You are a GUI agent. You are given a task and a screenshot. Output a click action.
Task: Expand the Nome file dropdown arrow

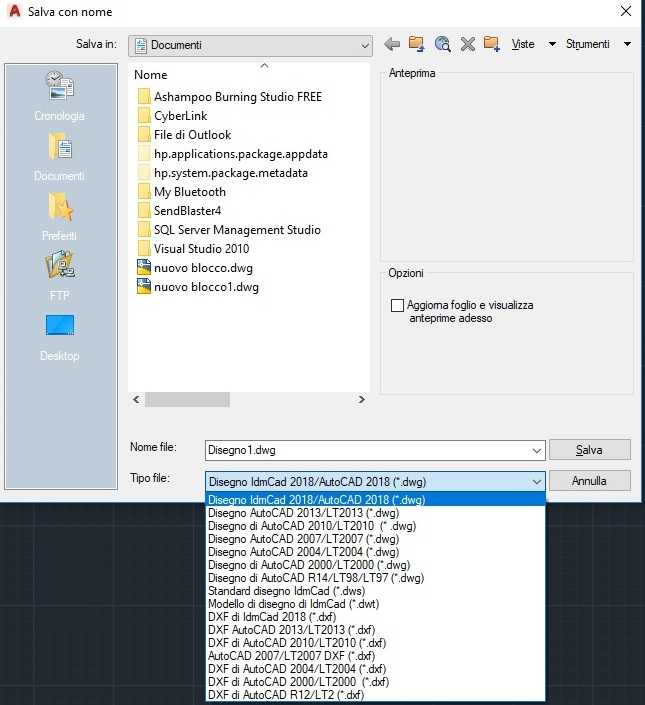tap(536, 451)
